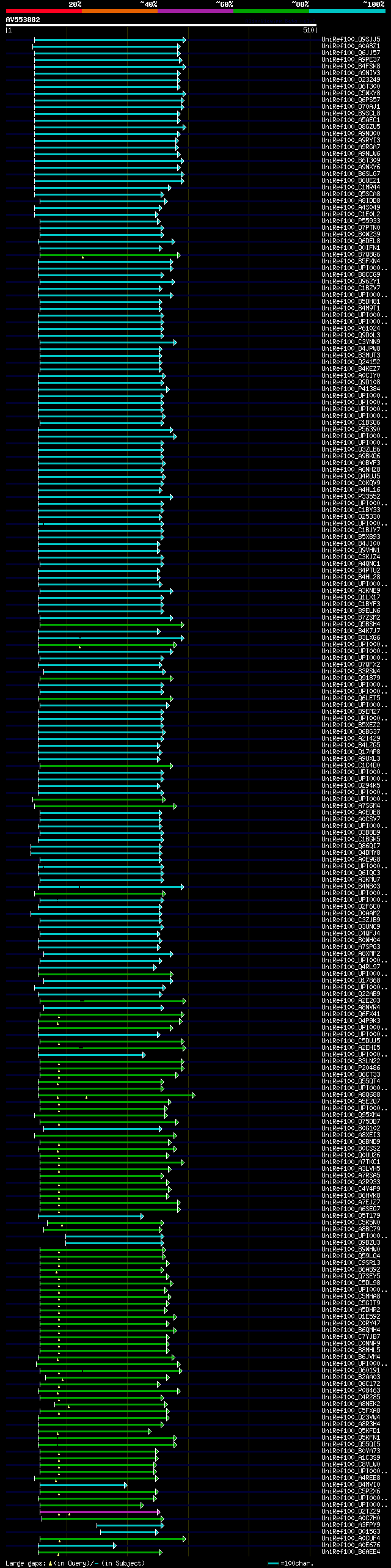Click hit UniRef100_C1MR44
The image size is (391, 1568).
[351, 188]
